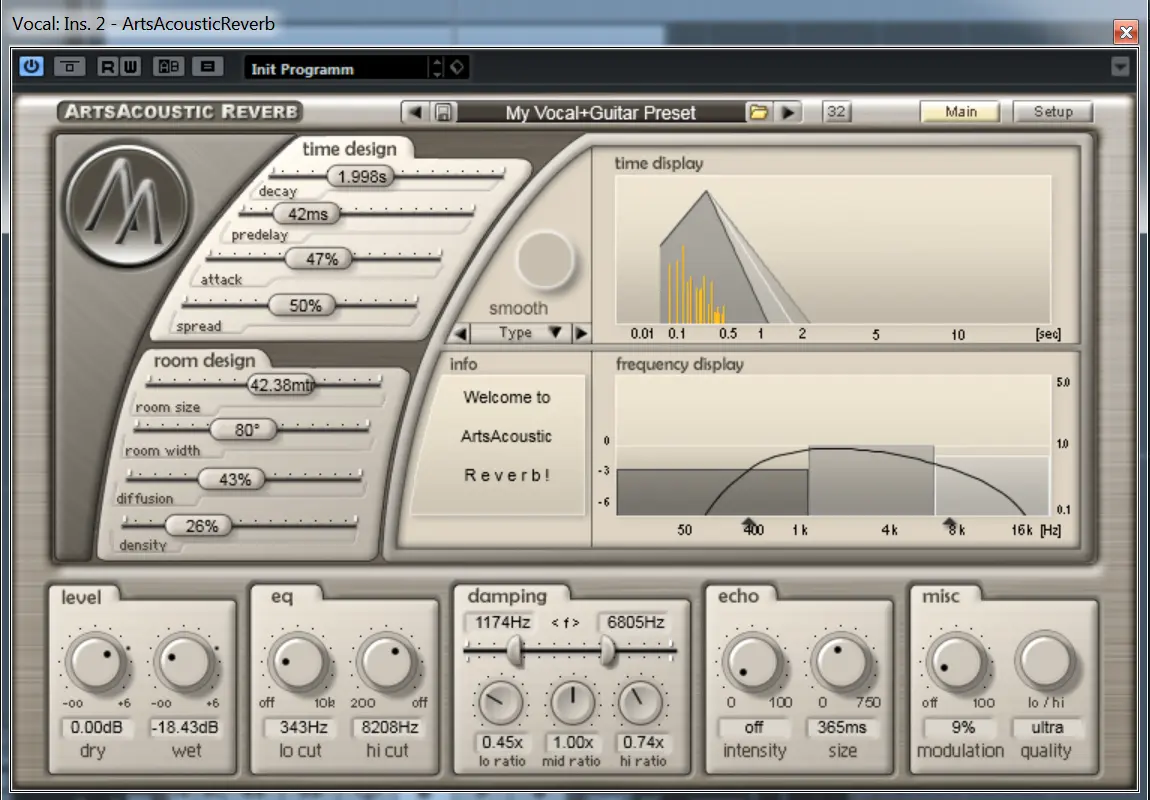Click the My Vocal+Guitar Preset name
This screenshot has width=1150, height=800.
600,113
